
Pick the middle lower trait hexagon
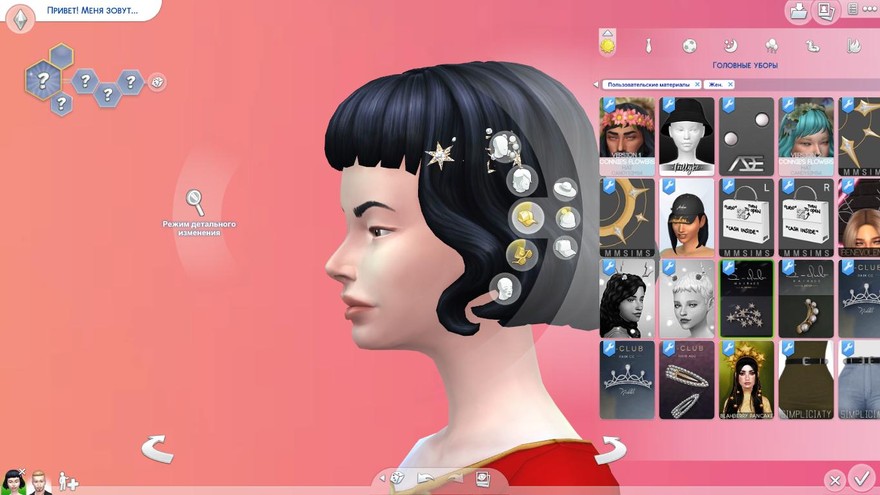point(107,93)
